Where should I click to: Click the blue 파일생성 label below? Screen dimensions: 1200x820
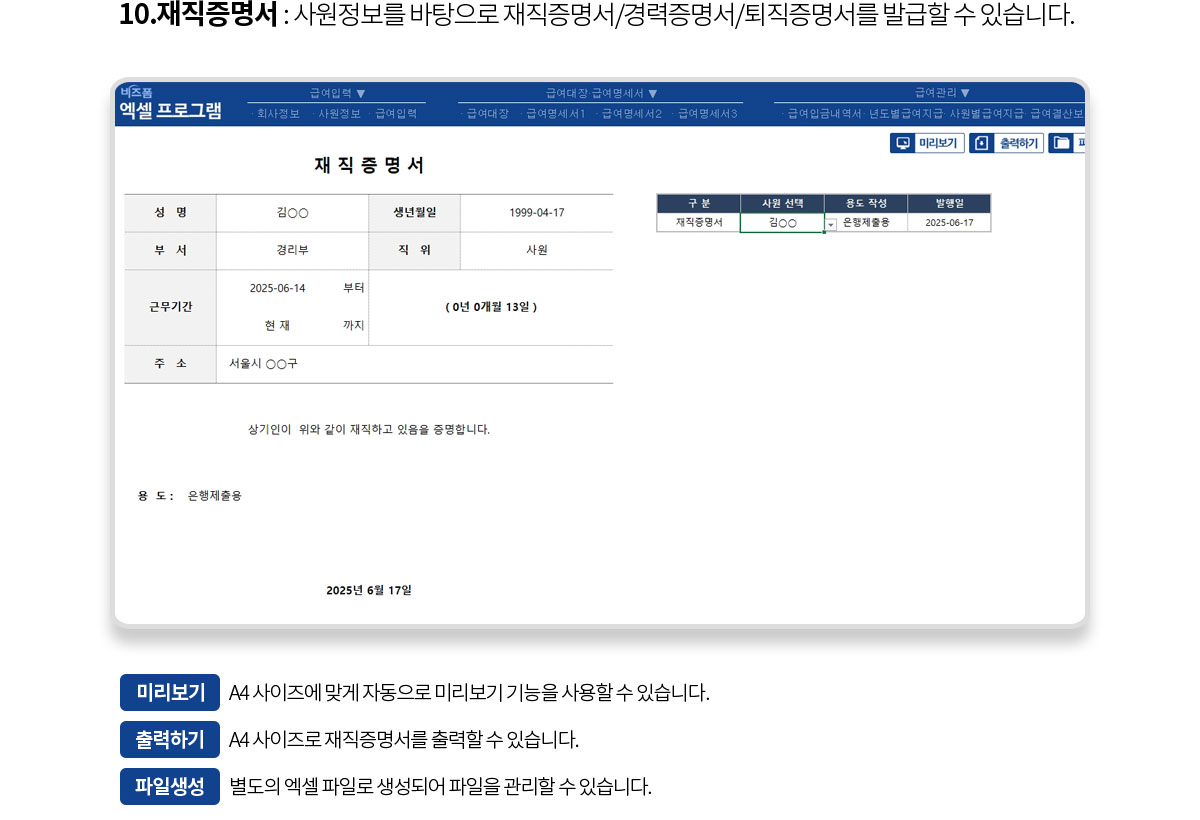point(170,787)
